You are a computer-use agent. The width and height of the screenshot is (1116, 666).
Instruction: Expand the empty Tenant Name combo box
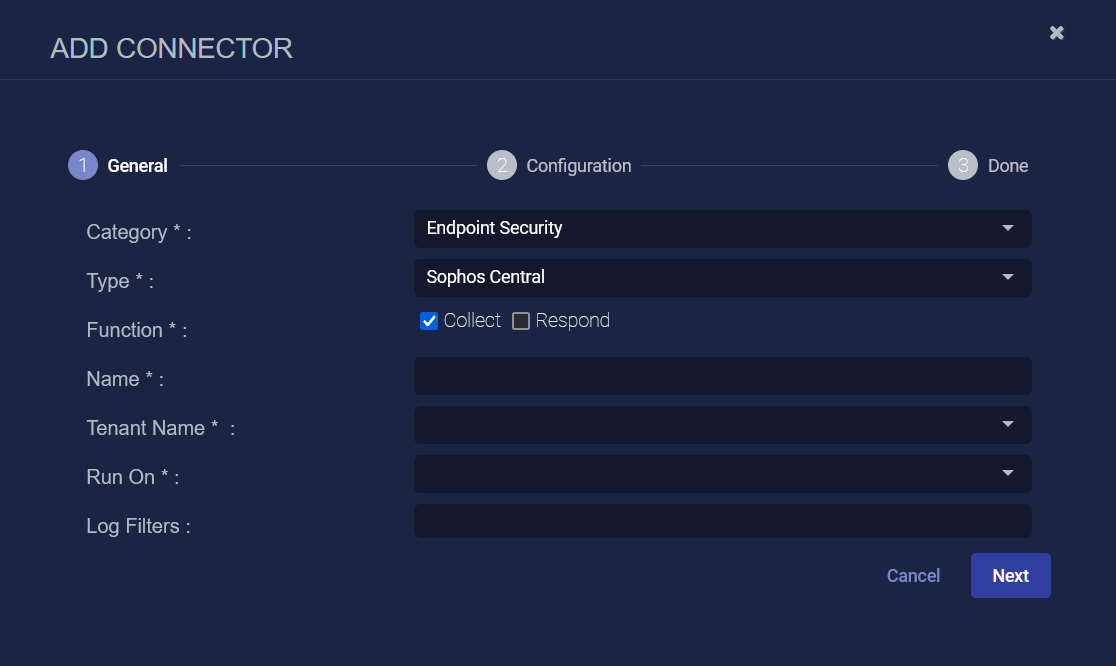pos(700,424)
